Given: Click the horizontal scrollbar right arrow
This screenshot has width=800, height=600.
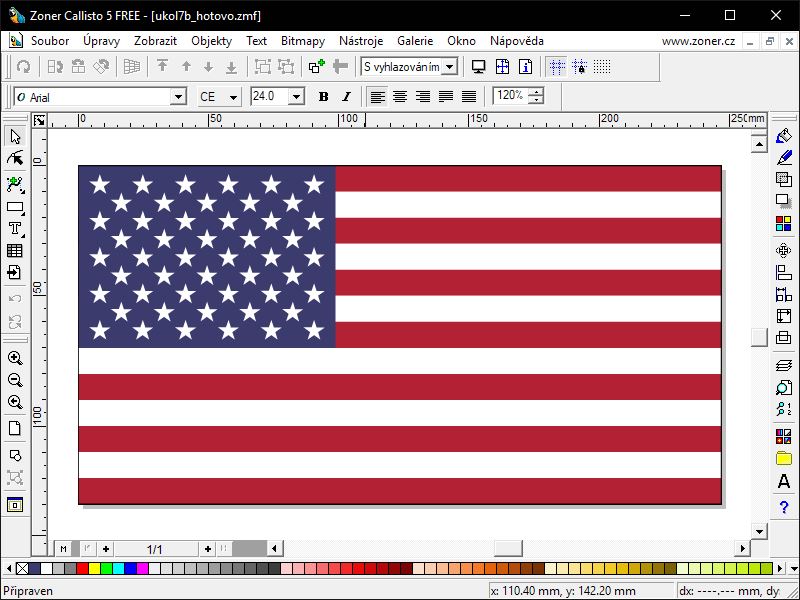Looking at the screenshot, I should [x=743, y=548].
